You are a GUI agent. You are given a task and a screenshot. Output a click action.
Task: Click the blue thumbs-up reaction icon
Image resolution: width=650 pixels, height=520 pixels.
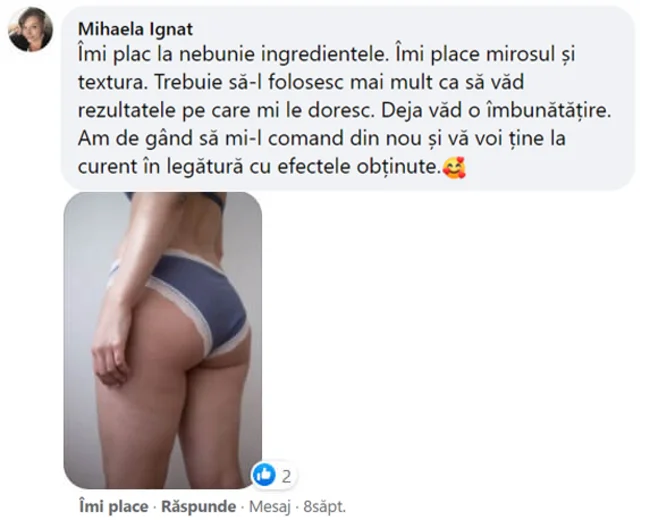[264, 475]
